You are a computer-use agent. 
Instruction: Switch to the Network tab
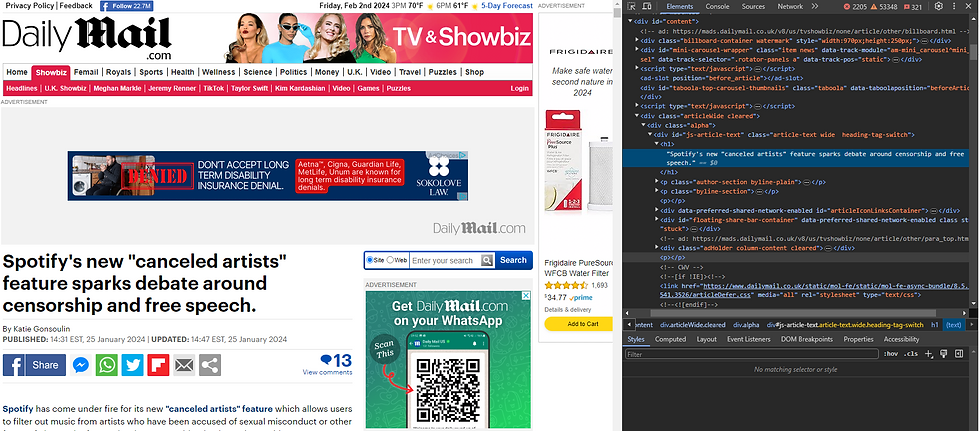(x=790, y=6)
